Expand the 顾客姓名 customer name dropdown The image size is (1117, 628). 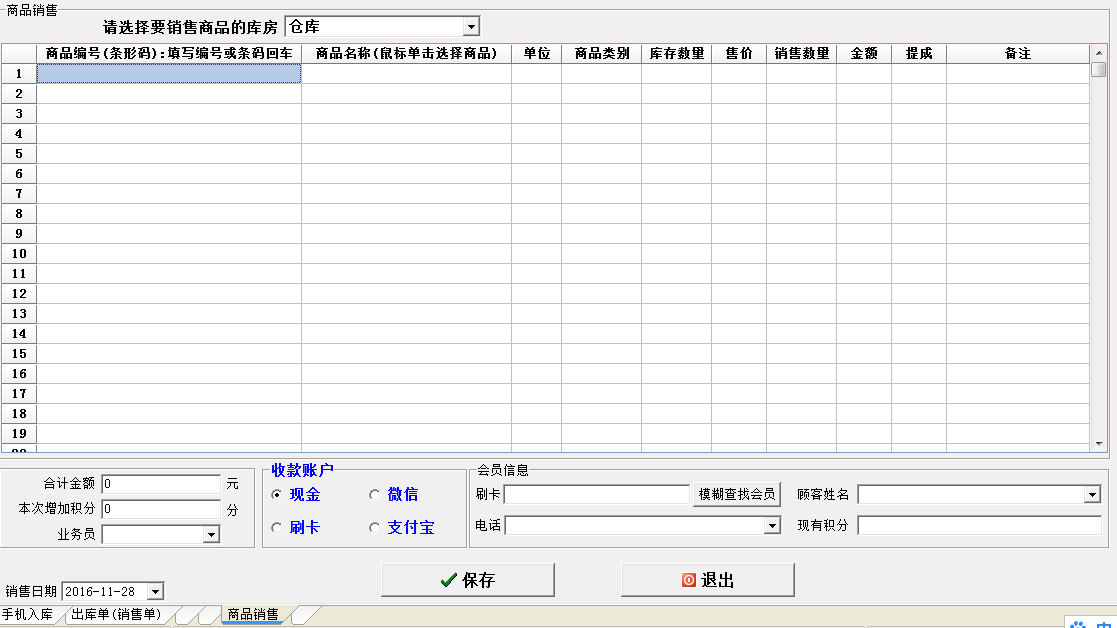[x=1092, y=494]
